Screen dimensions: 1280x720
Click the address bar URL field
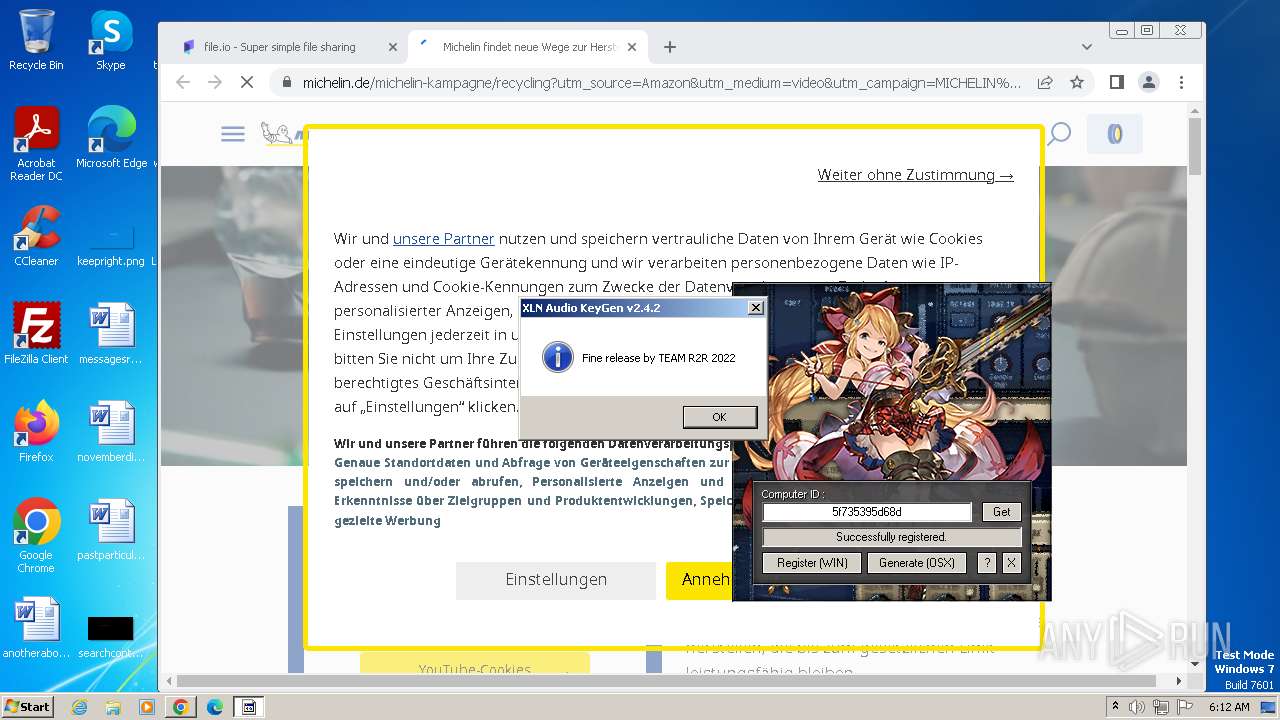click(661, 82)
